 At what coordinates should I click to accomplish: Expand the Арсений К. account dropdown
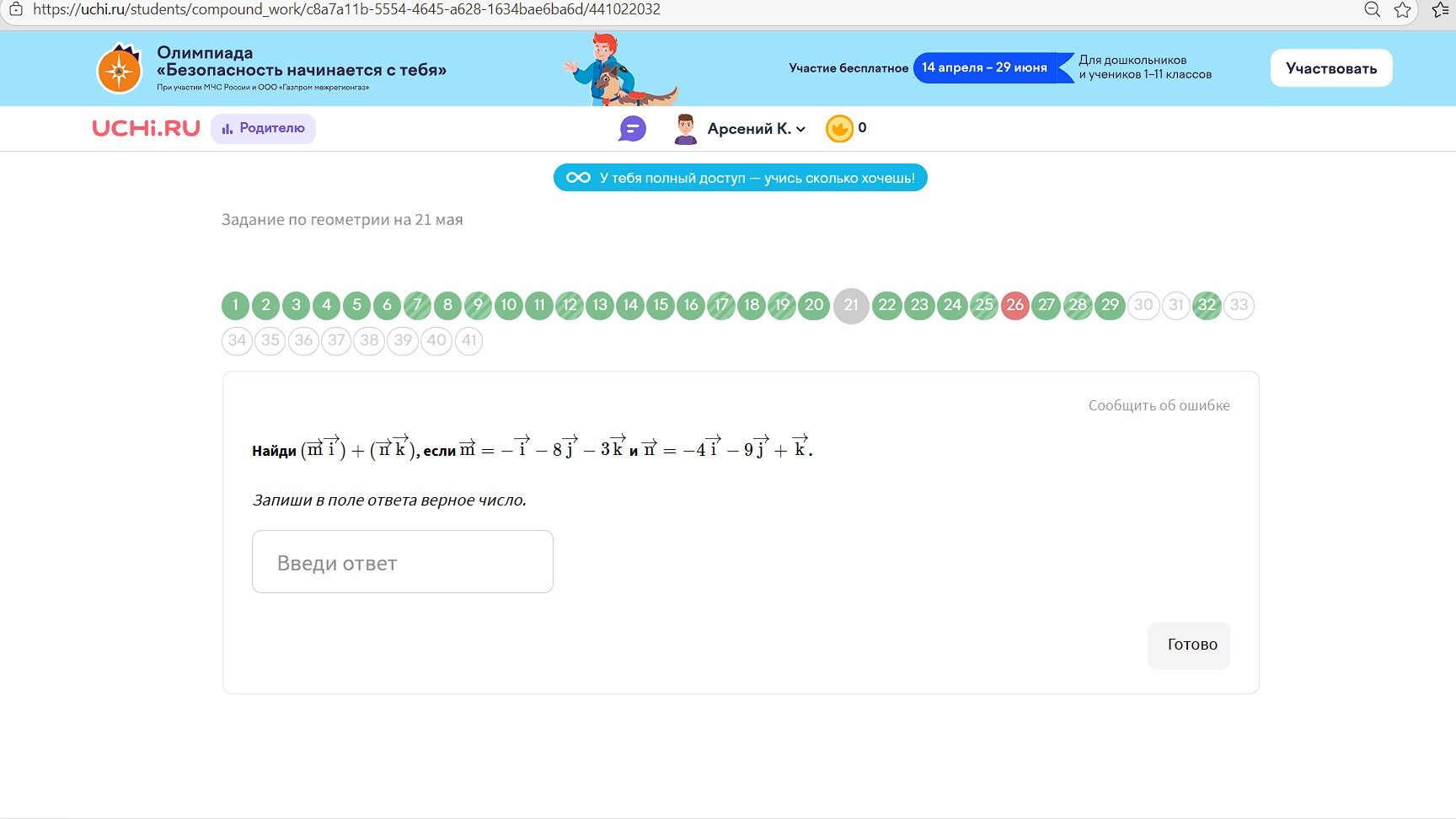(756, 129)
